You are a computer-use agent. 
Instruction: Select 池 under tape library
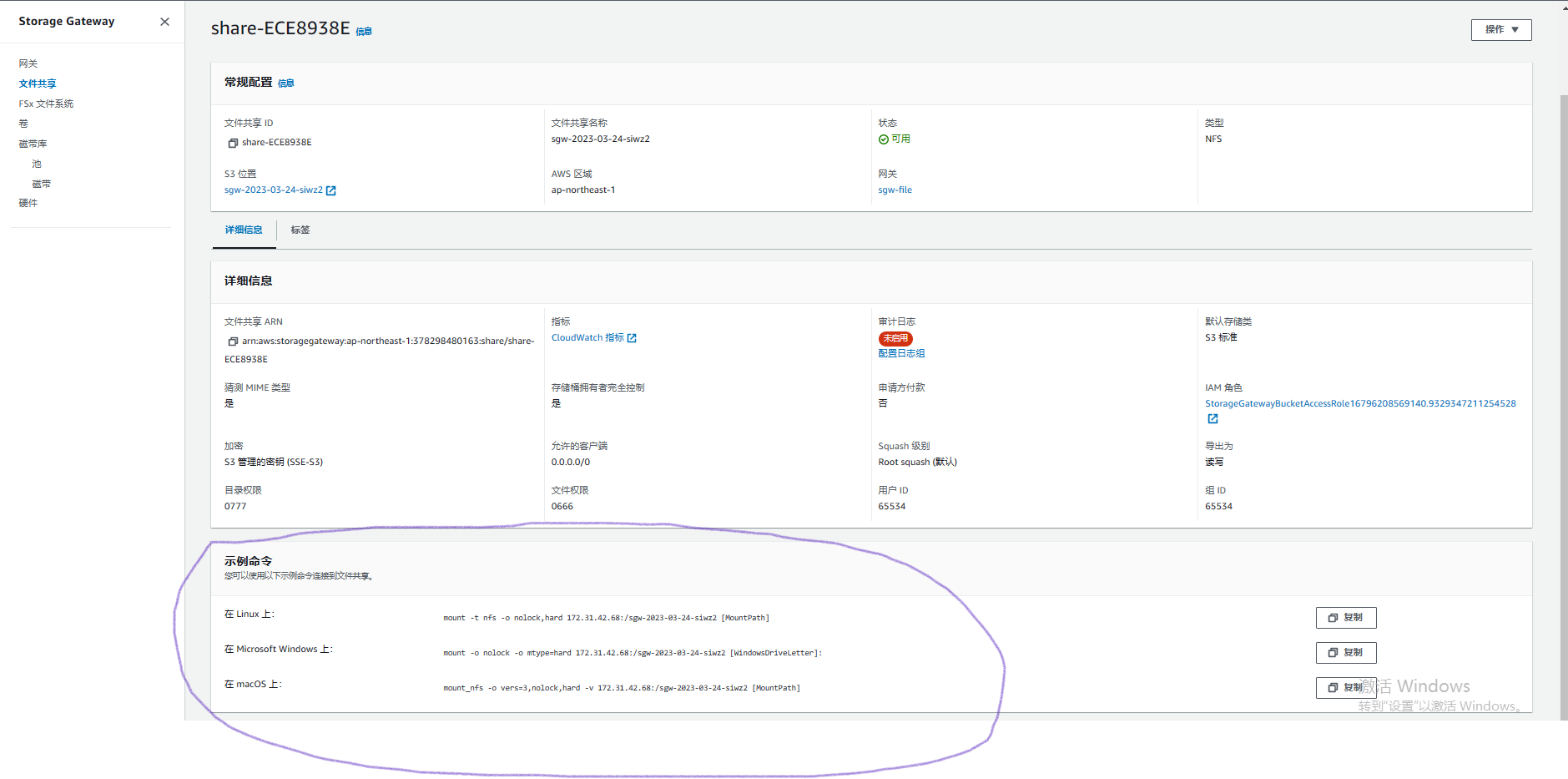pos(37,164)
